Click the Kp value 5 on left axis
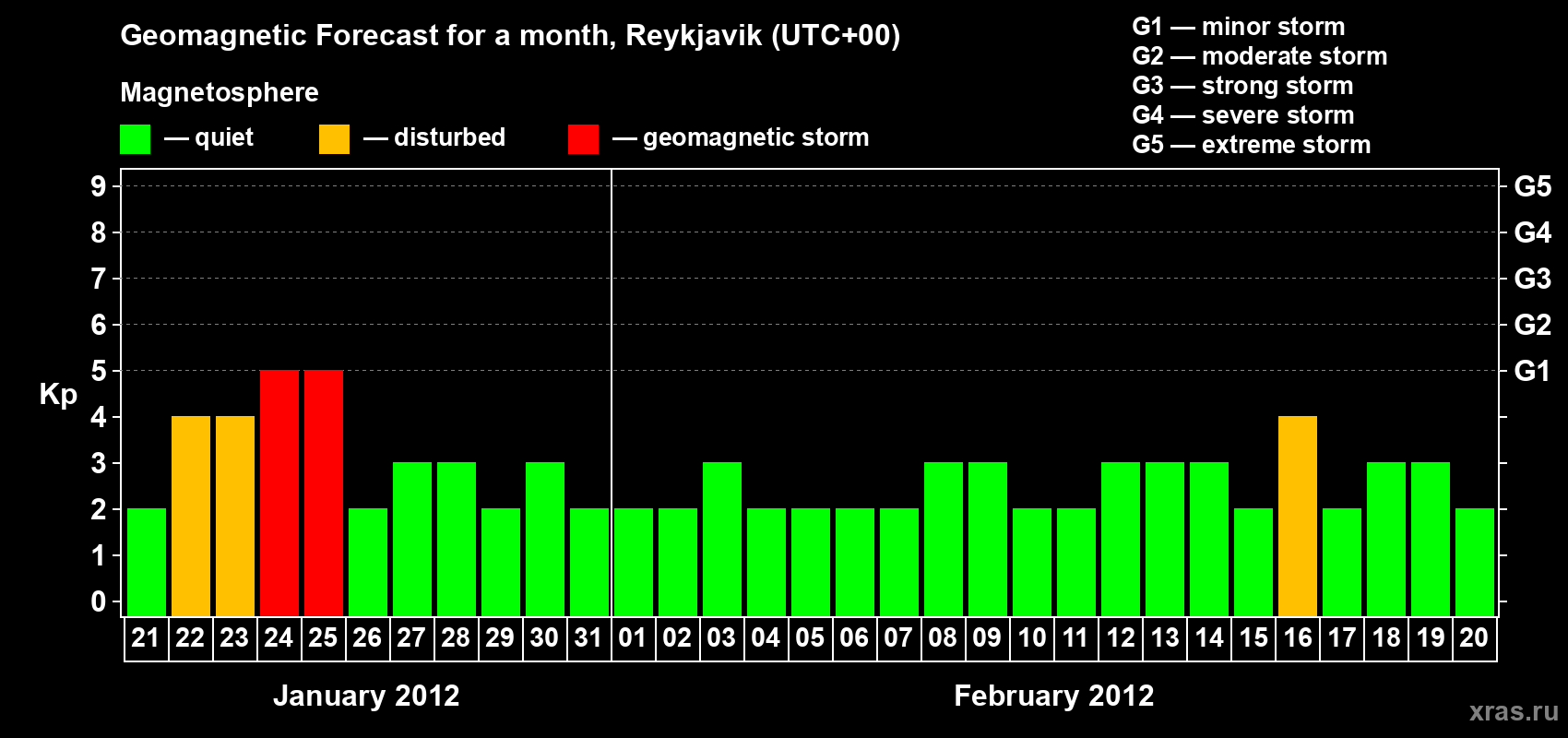Screen dimensions: 1568x738 (x=99, y=371)
